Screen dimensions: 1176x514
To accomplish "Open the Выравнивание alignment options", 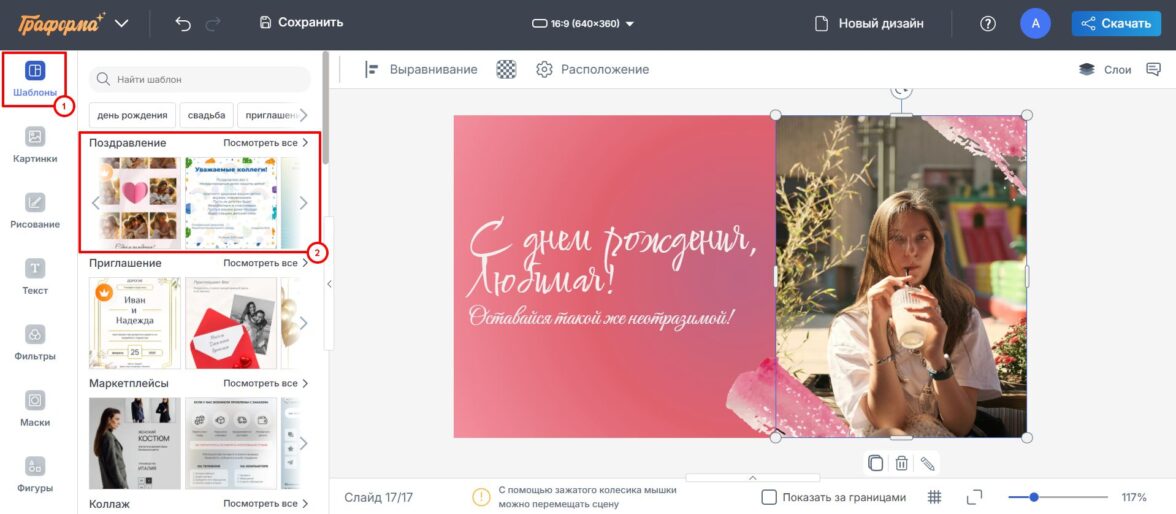I will (421, 69).
